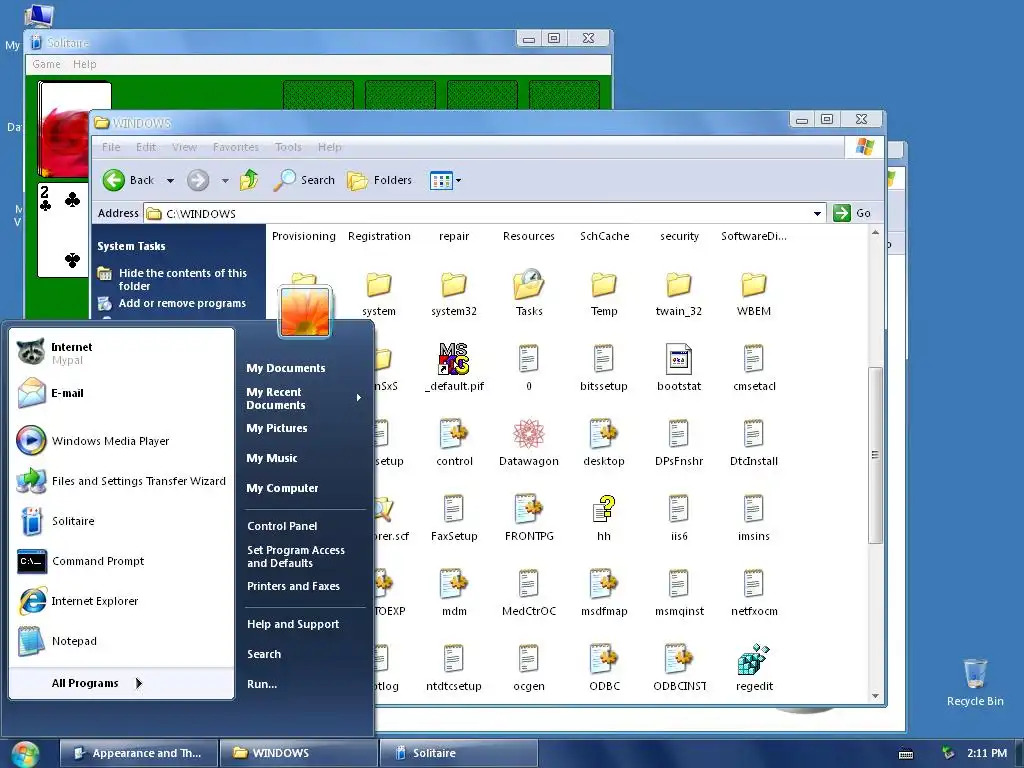1024x768 pixels.
Task: Select the ODBCINST file icon
Action: [679, 659]
